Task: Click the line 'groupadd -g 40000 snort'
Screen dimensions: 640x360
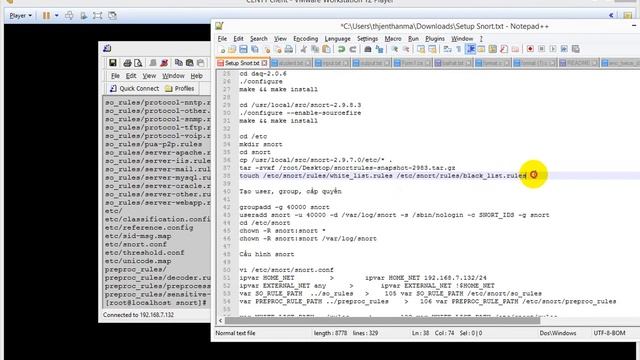Action: tap(284, 207)
